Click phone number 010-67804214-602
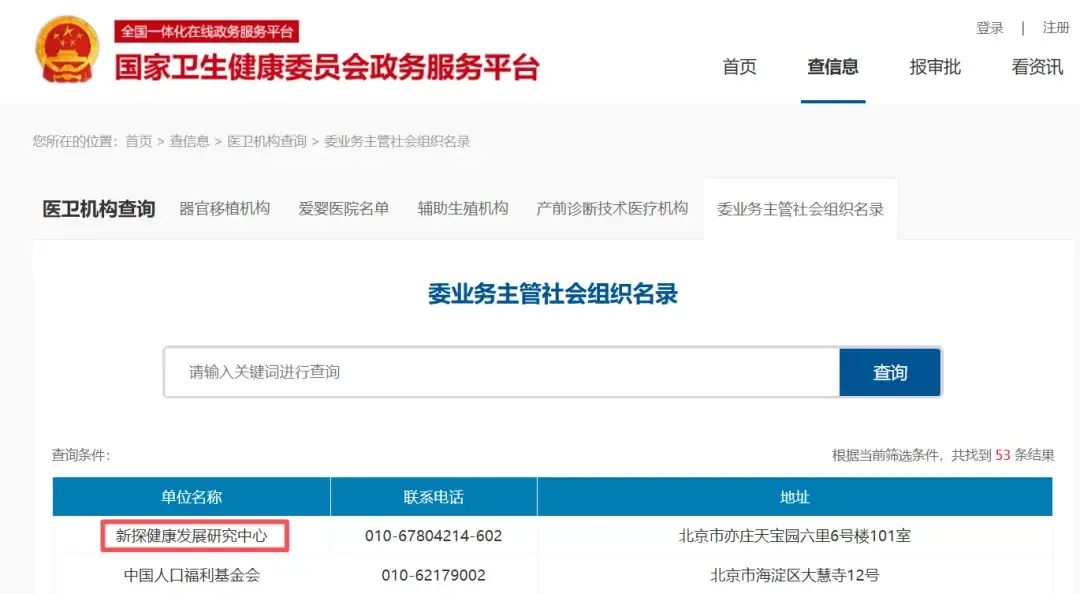 click(x=434, y=536)
